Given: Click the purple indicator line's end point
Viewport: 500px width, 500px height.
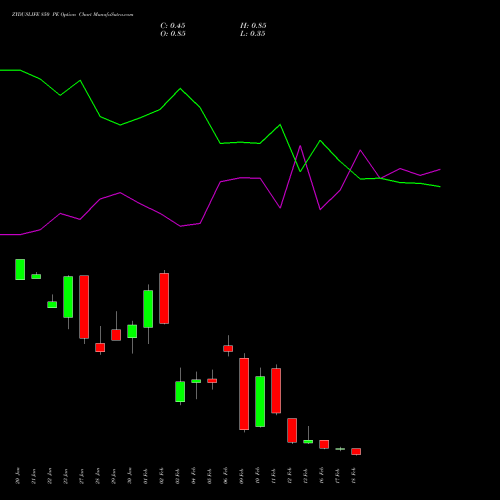Looking at the screenshot, I should (440, 169).
